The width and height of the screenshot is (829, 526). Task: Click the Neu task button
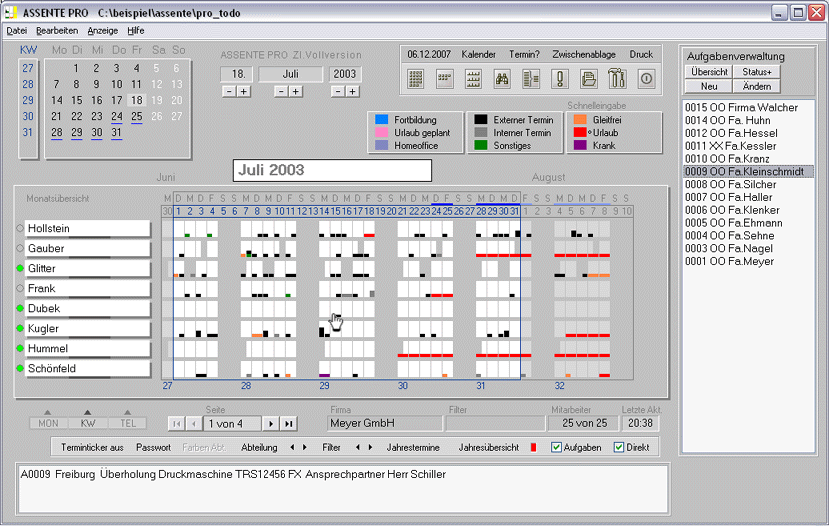click(709, 86)
